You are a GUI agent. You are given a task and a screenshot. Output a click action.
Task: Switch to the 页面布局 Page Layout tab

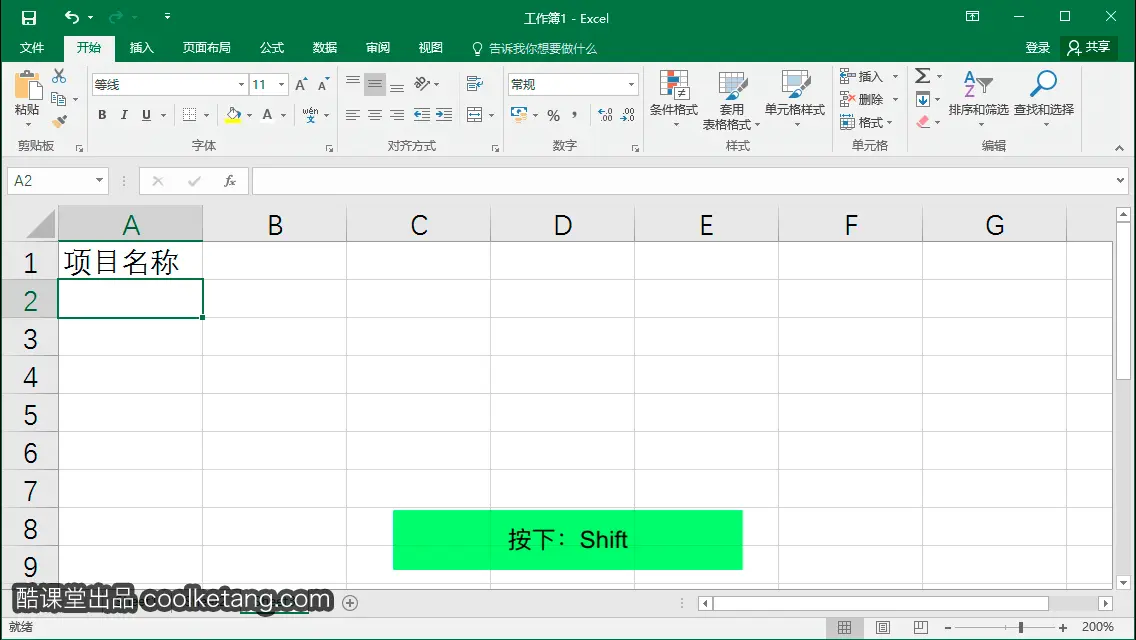coord(206,48)
